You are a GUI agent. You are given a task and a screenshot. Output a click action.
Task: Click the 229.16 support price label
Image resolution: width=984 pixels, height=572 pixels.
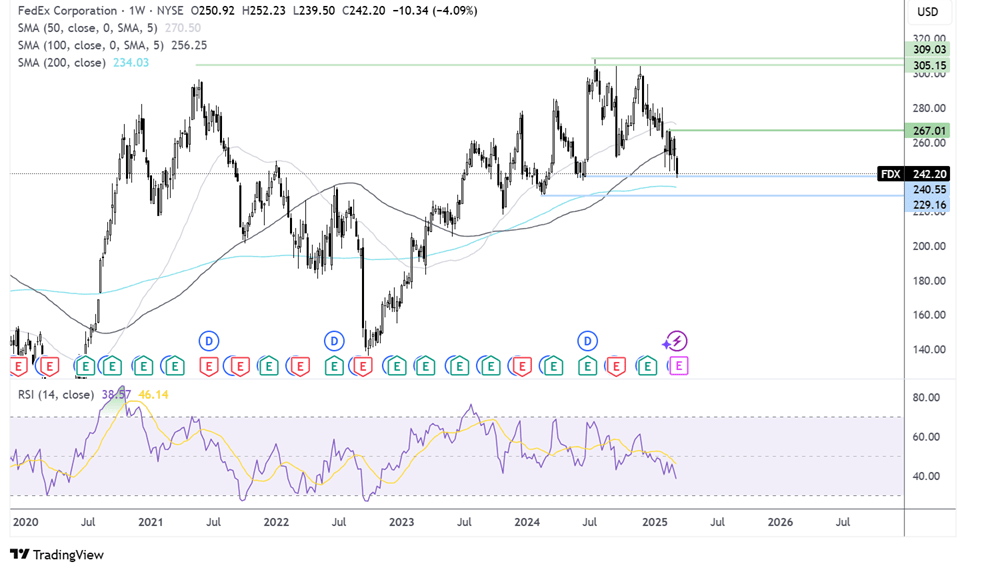coord(929,205)
